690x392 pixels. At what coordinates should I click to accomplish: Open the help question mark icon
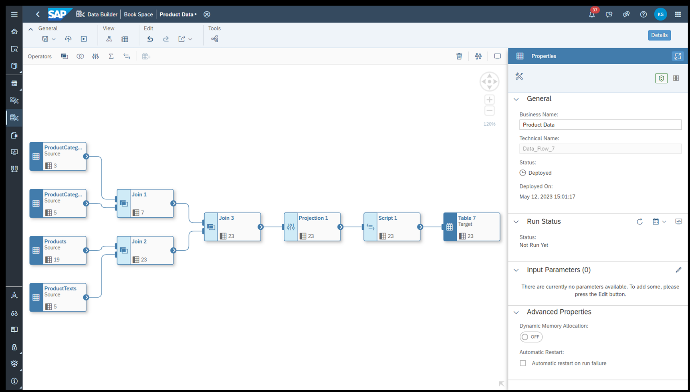[643, 15]
